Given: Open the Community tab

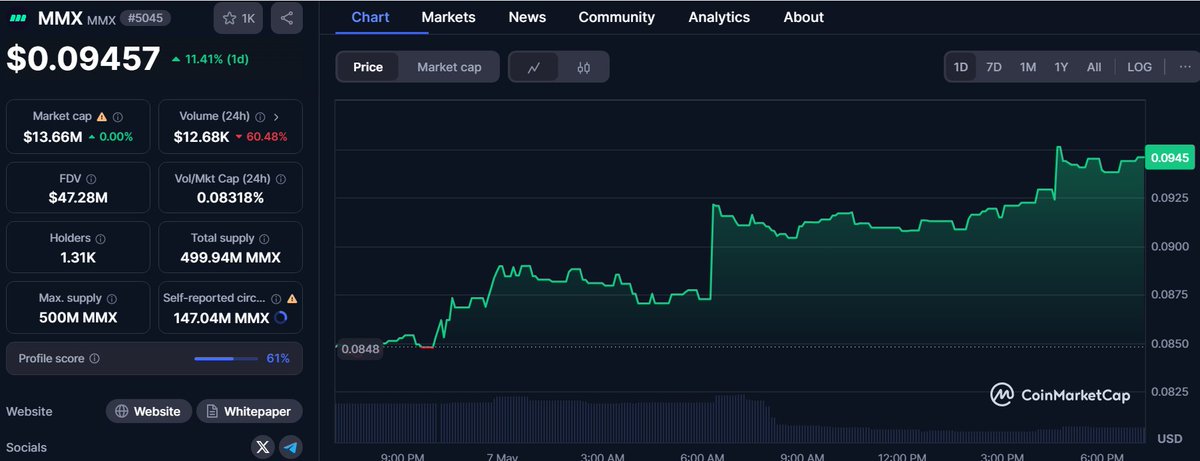Looking at the screenshot, I should click(617, 17).
